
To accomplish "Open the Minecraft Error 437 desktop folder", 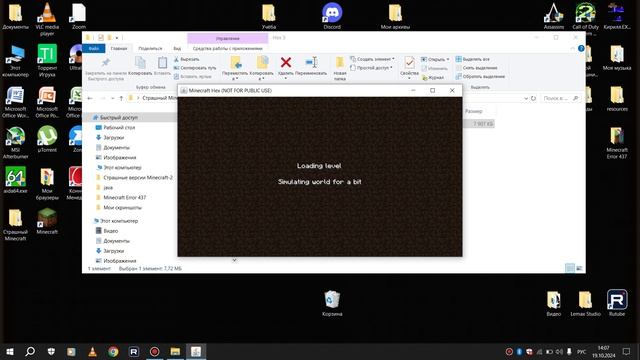I will pyautogui.click(x=617, y=136).
